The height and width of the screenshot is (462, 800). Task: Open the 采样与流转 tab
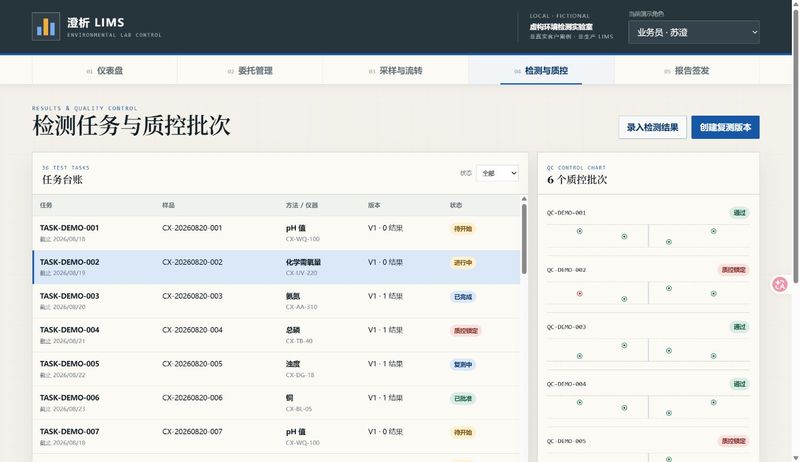click(395, 71)
